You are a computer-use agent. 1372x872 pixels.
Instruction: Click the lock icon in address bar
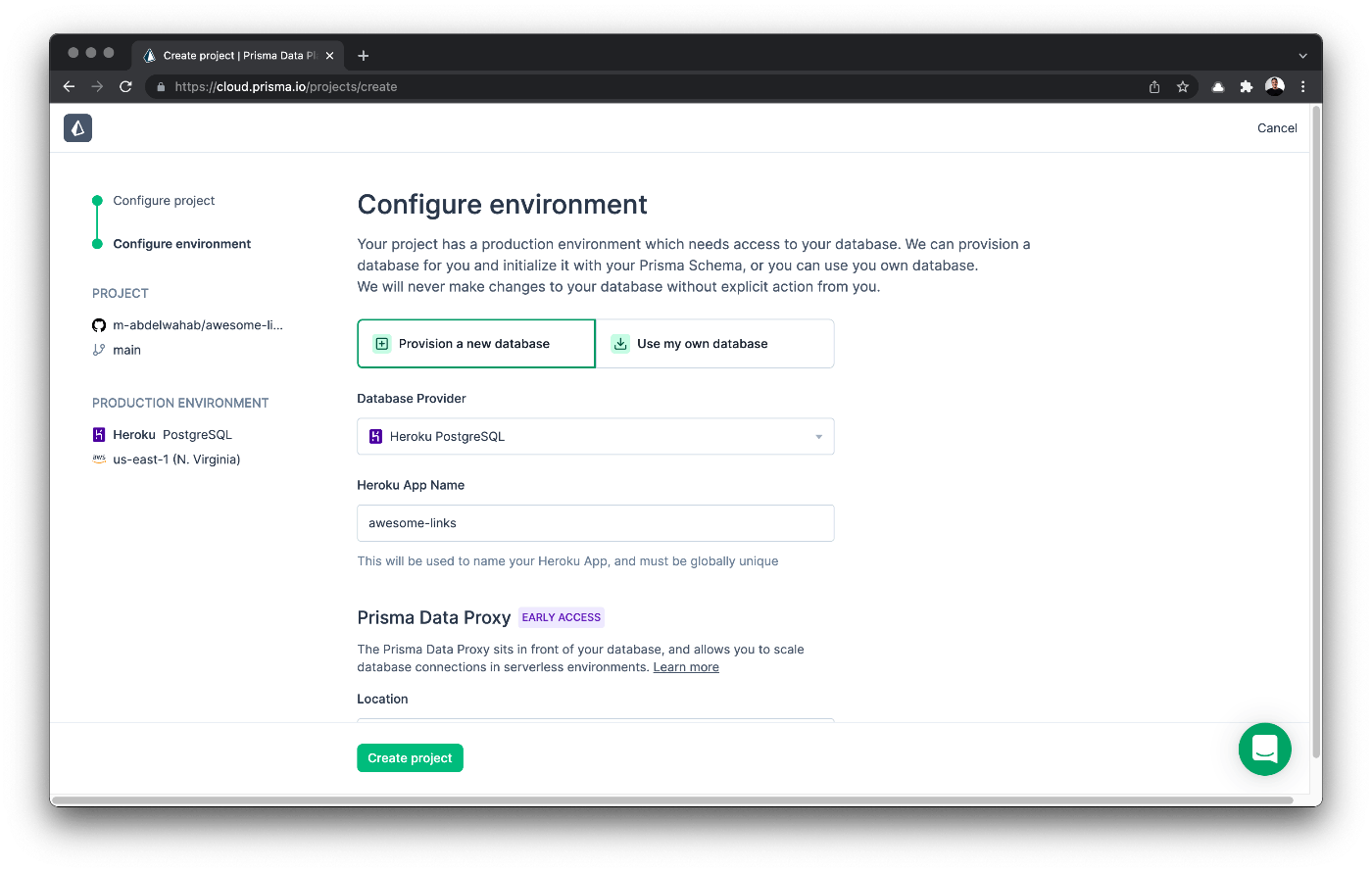[x=162, y=86]
